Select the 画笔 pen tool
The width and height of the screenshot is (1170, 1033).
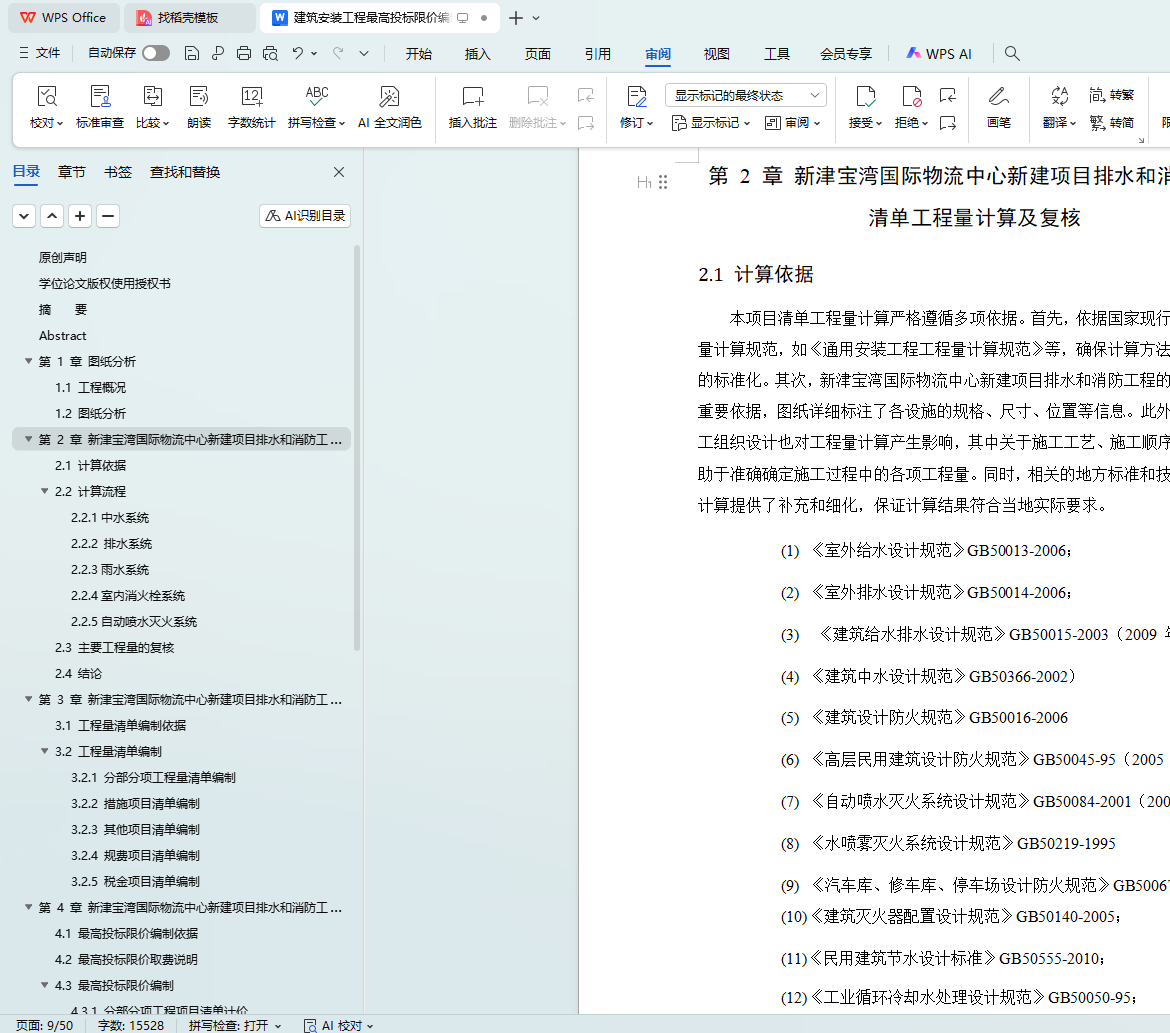click(x=998, y=97)
